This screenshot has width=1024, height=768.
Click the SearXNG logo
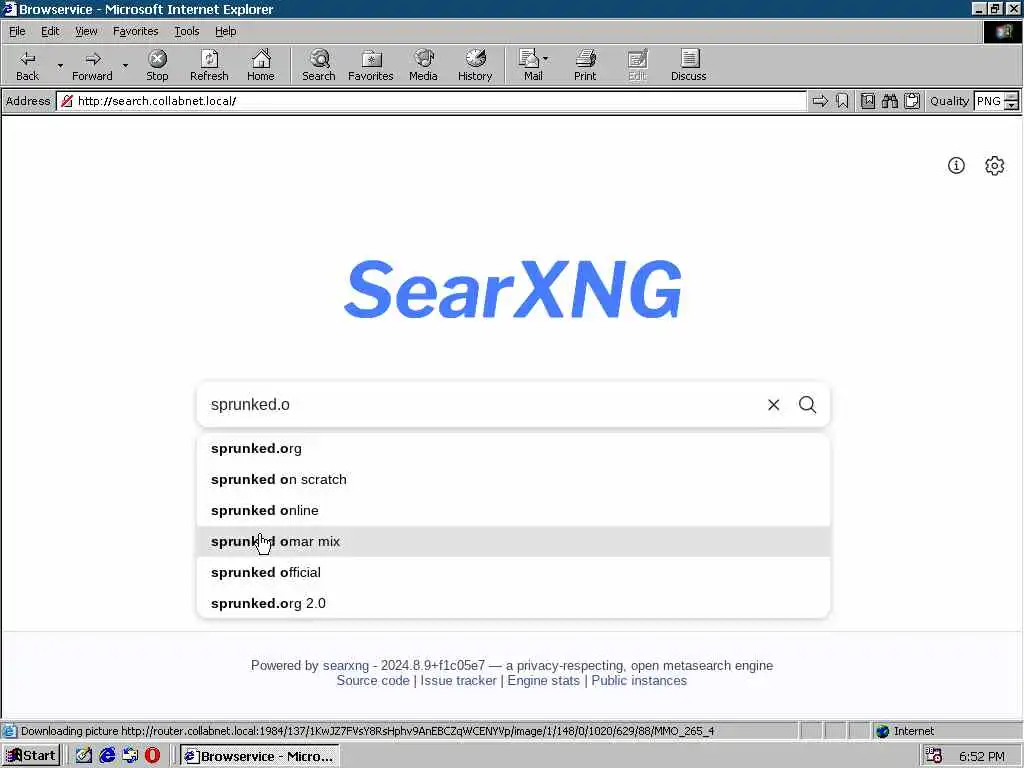pos(513,289)
